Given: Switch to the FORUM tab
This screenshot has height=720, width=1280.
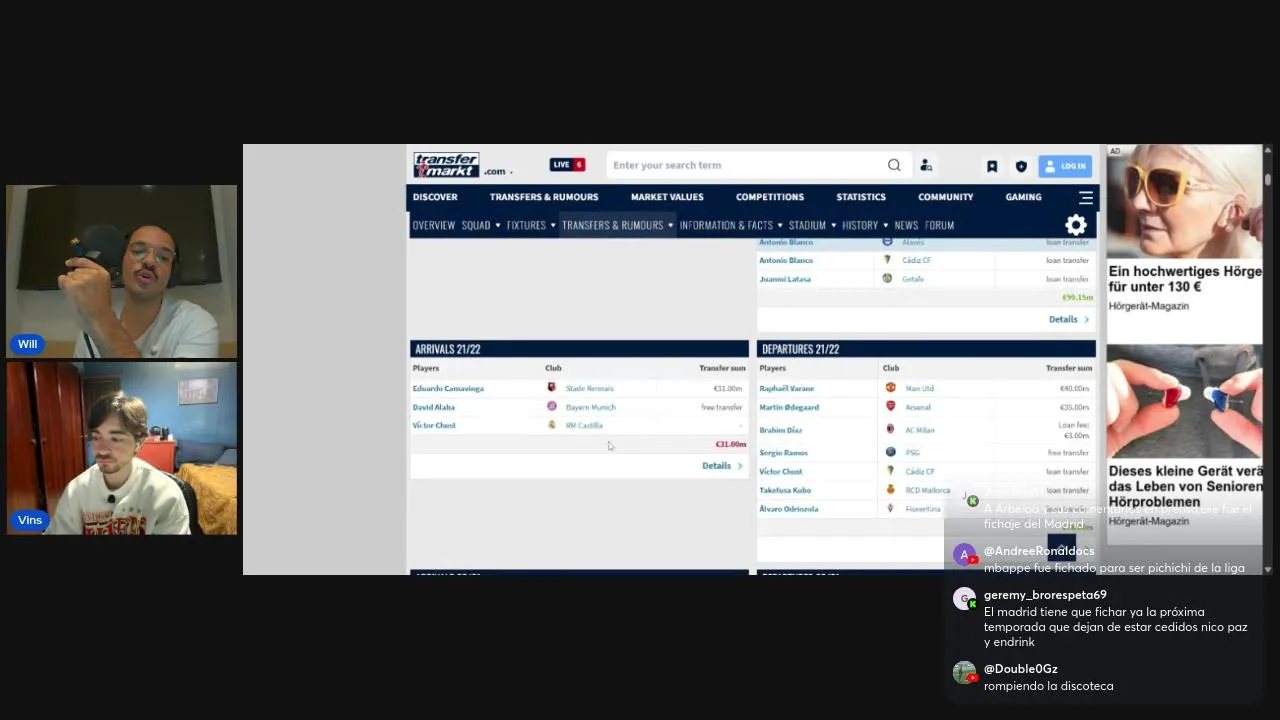Looking at the screenshot, I should pyautogui.click(x=939, y=225).
